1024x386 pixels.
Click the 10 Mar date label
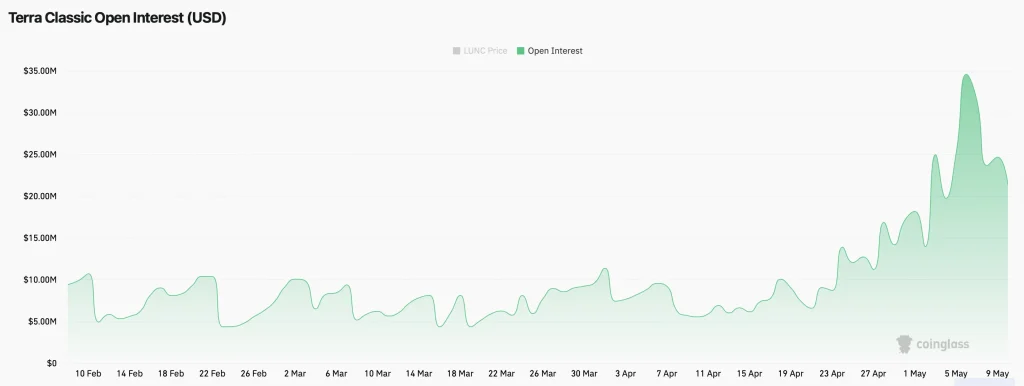pos(377,374)
